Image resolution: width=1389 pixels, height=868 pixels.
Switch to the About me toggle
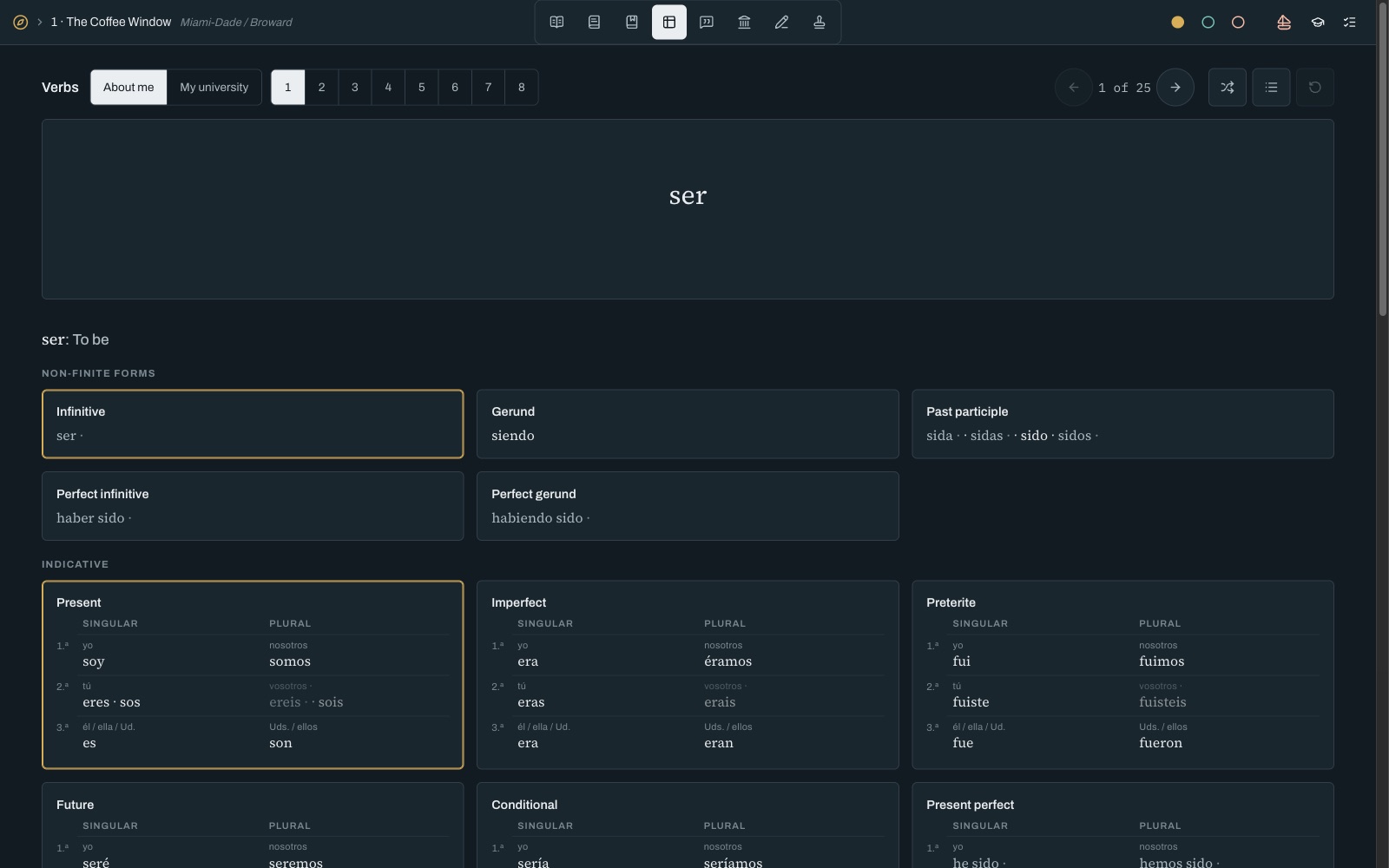128,87
